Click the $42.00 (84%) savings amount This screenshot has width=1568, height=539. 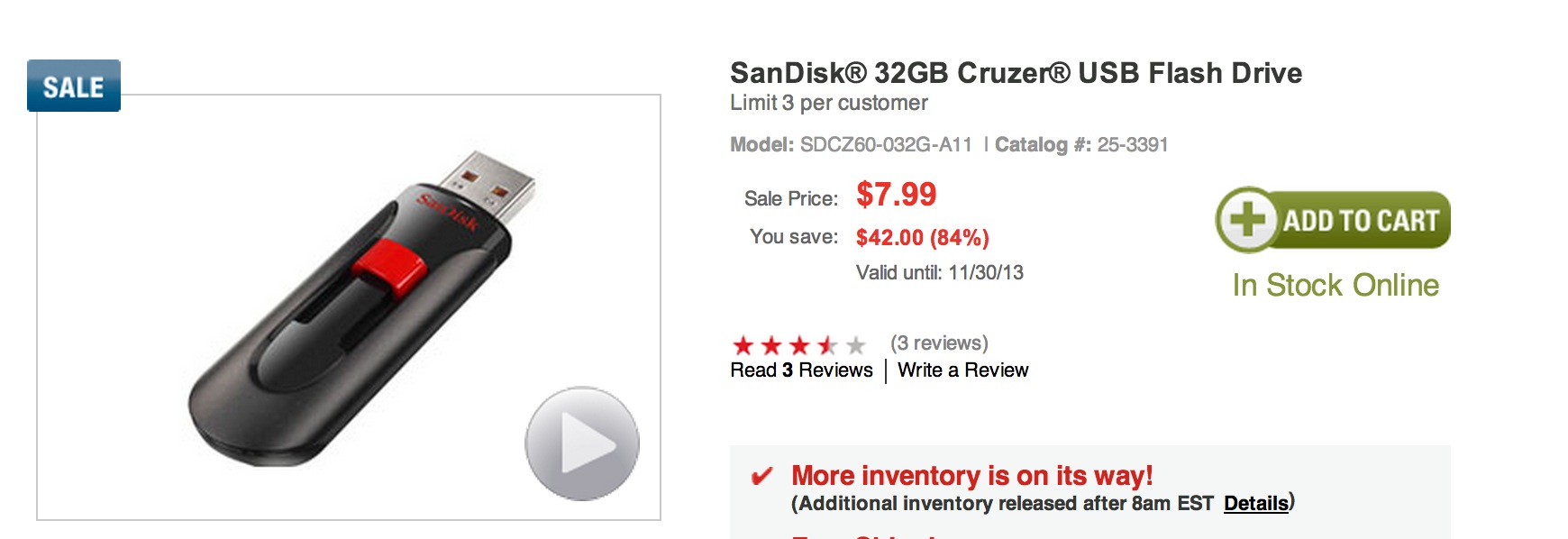click(x=922, y=238)
